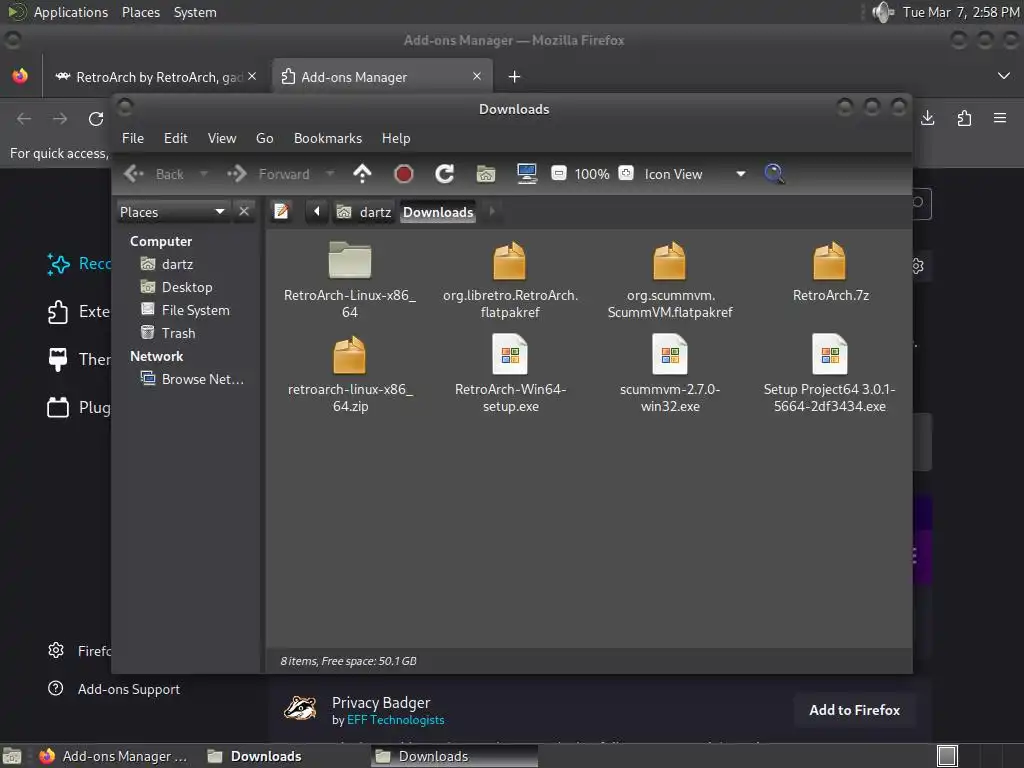Open dartz in the Places sidebar
1024x768 pixels.
click(167, 264)
